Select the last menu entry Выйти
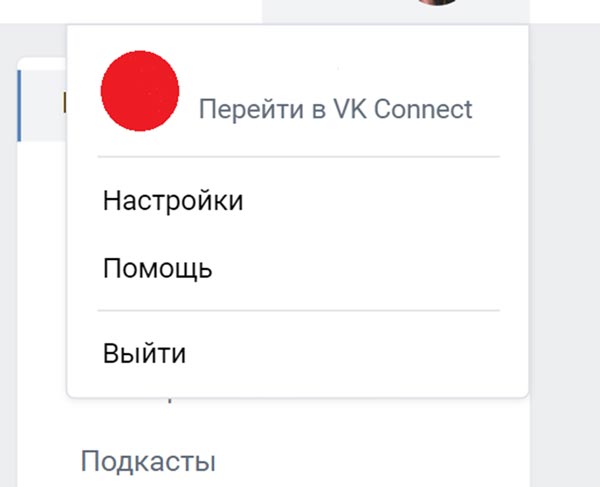The image size is (600, 487). (144, 353)
